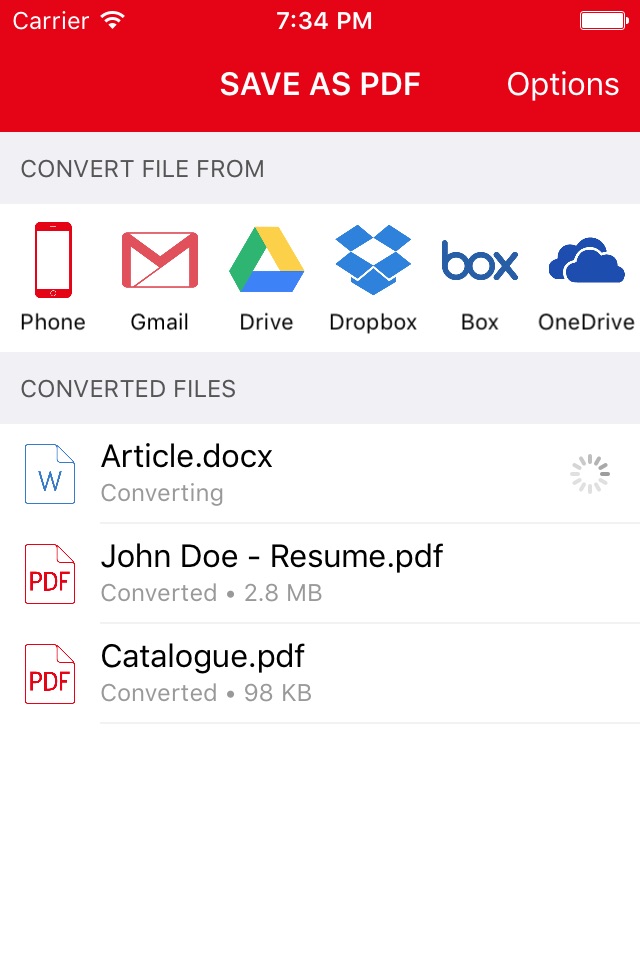Click the OneDrive label text
Image resolution: width=640 pixels, height=960 pixels.
point(586,322)
